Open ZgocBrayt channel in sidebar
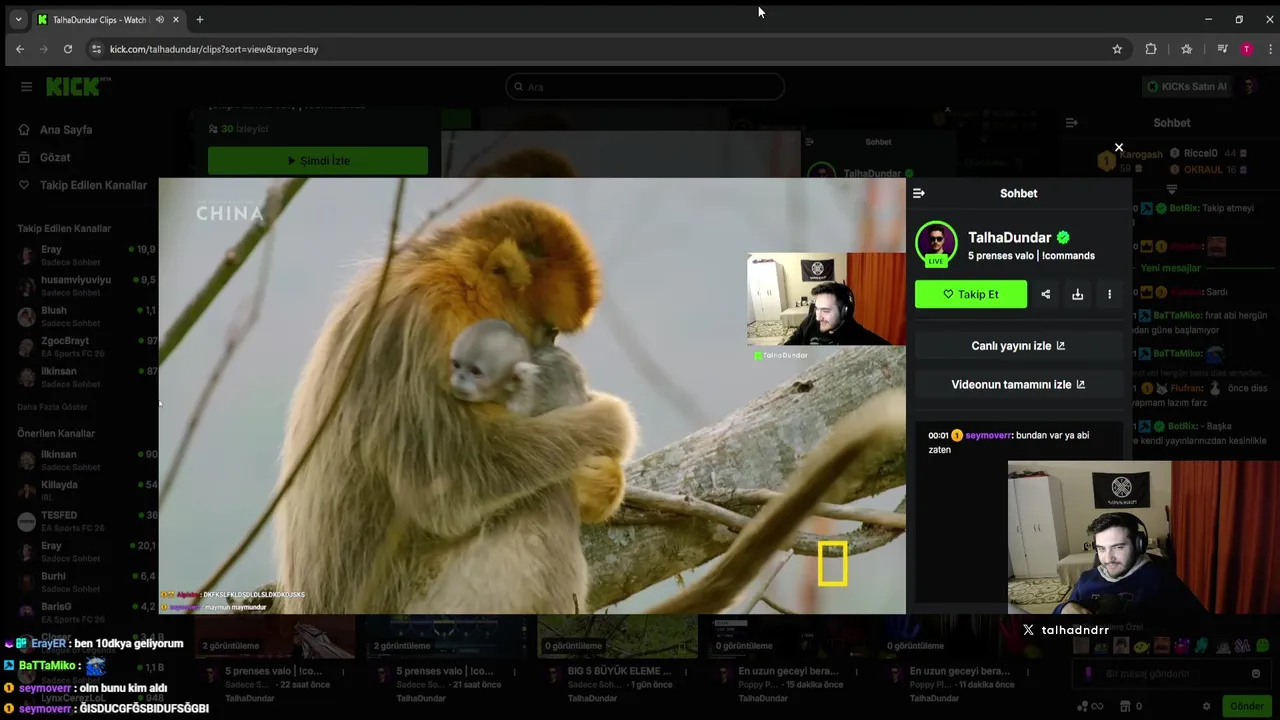This screenshot has width=1280, height=720. tap(87, 347)
